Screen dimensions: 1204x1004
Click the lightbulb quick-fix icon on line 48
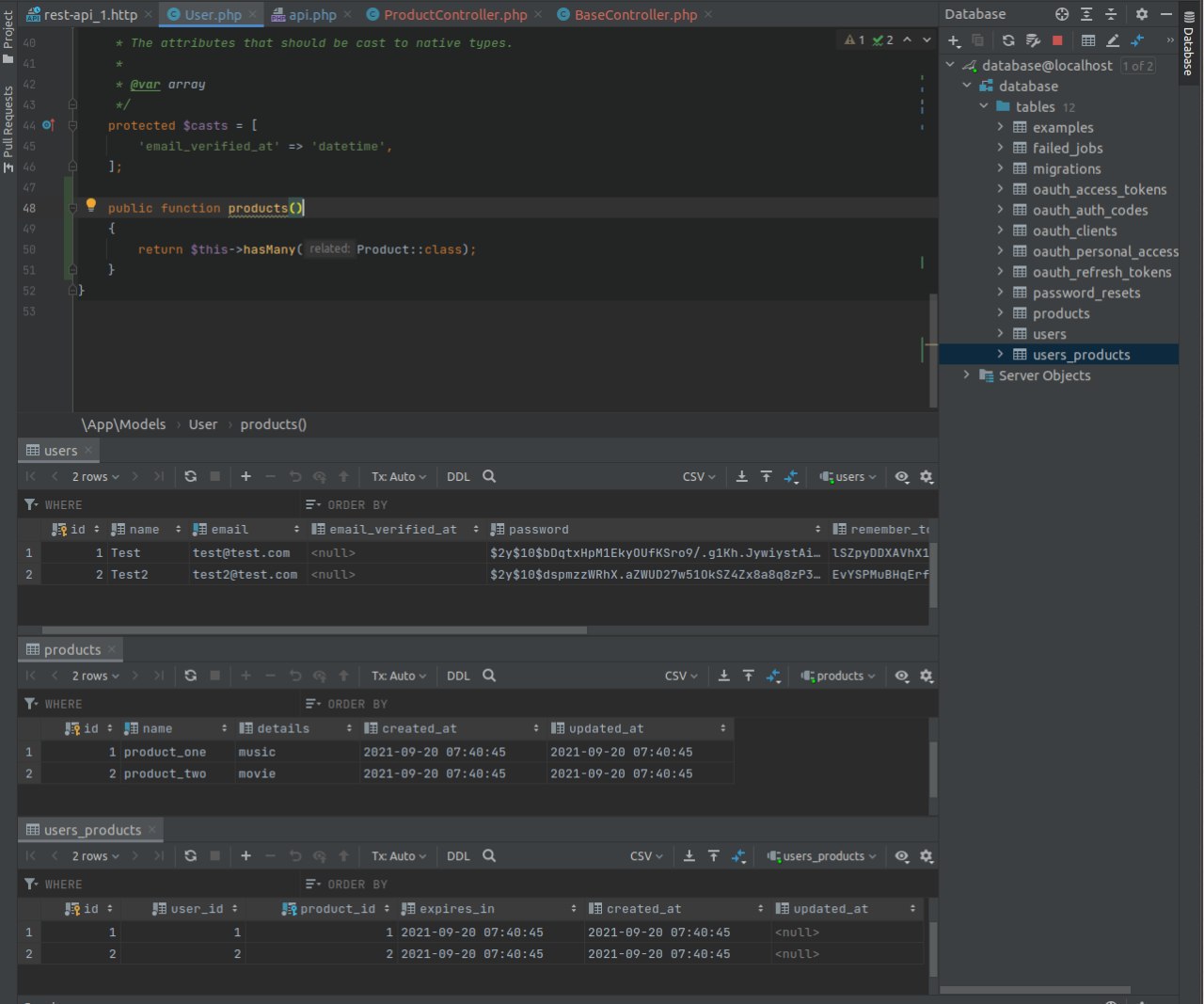point(91,205)
